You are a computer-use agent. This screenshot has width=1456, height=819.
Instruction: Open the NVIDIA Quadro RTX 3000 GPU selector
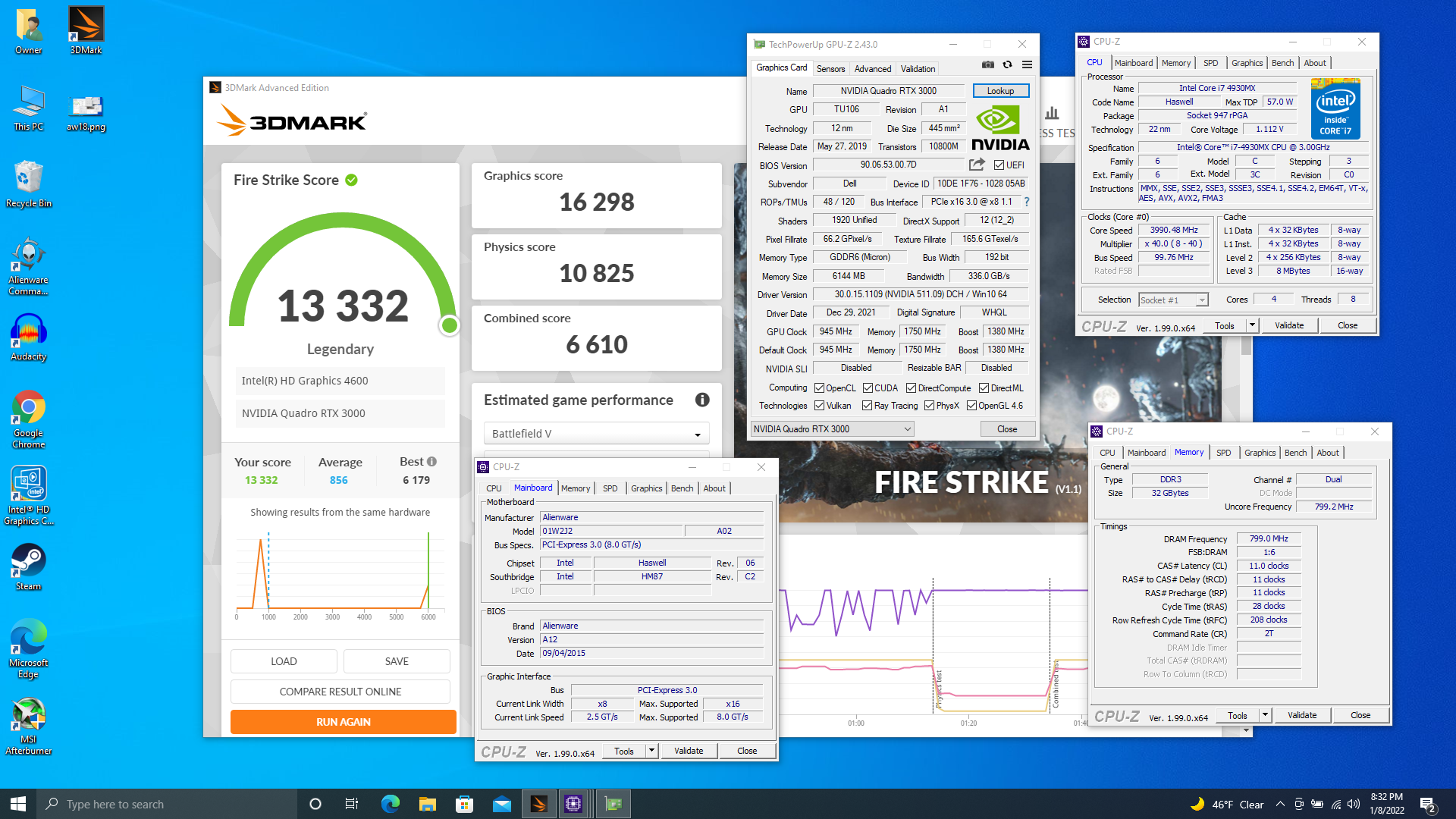pos(832,429)
